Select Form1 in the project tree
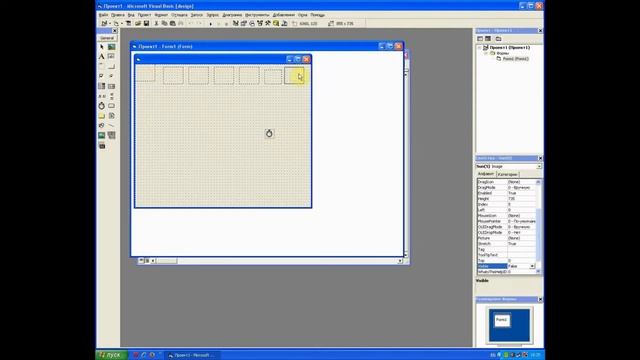The width and height of the screenshot is (640, 360). pyautogui.click(x=515, y=59)
